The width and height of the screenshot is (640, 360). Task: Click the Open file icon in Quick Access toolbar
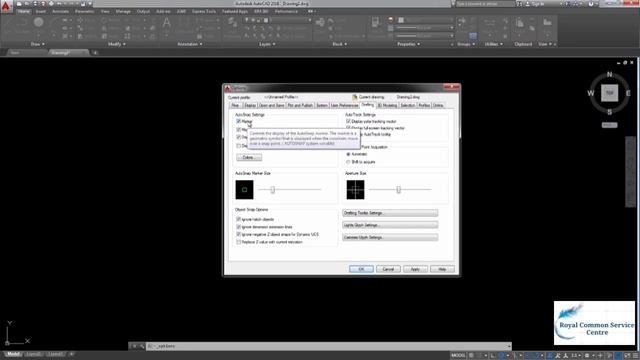pos(27,4)
